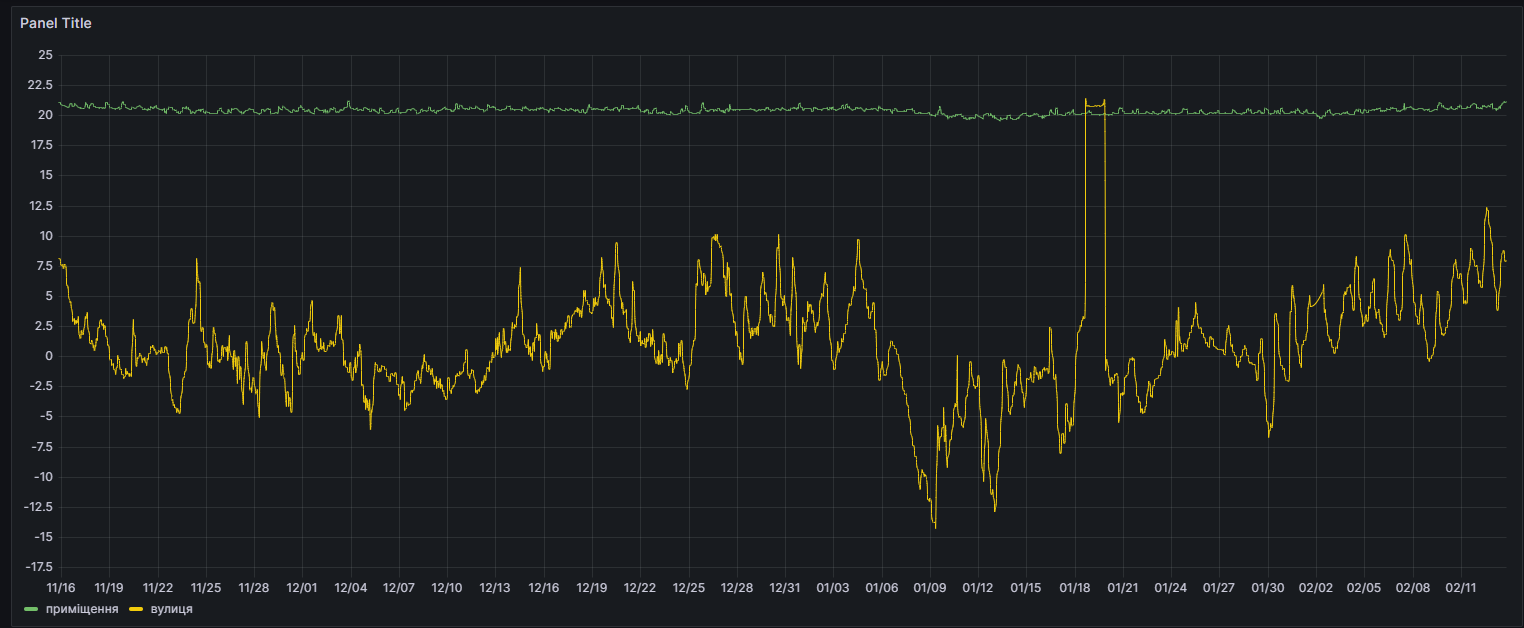Click the 01/30 x-axis date label
The height and width of the screenshot is (628, 1524).
tap(1268, 588)
